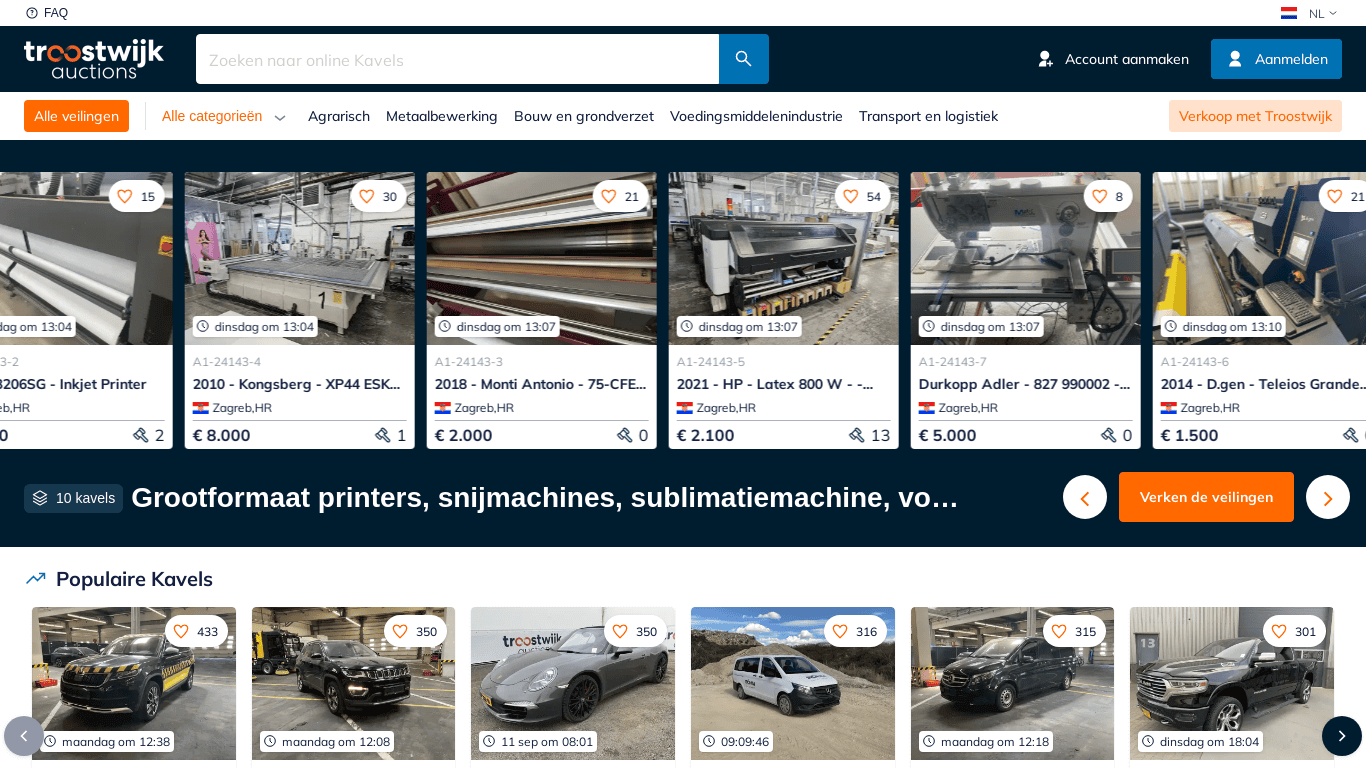The height and width of the screenshot is (768, 1366).
Task: Click Croatian flag on Kongsberg lot location
Action: (201, 408)
